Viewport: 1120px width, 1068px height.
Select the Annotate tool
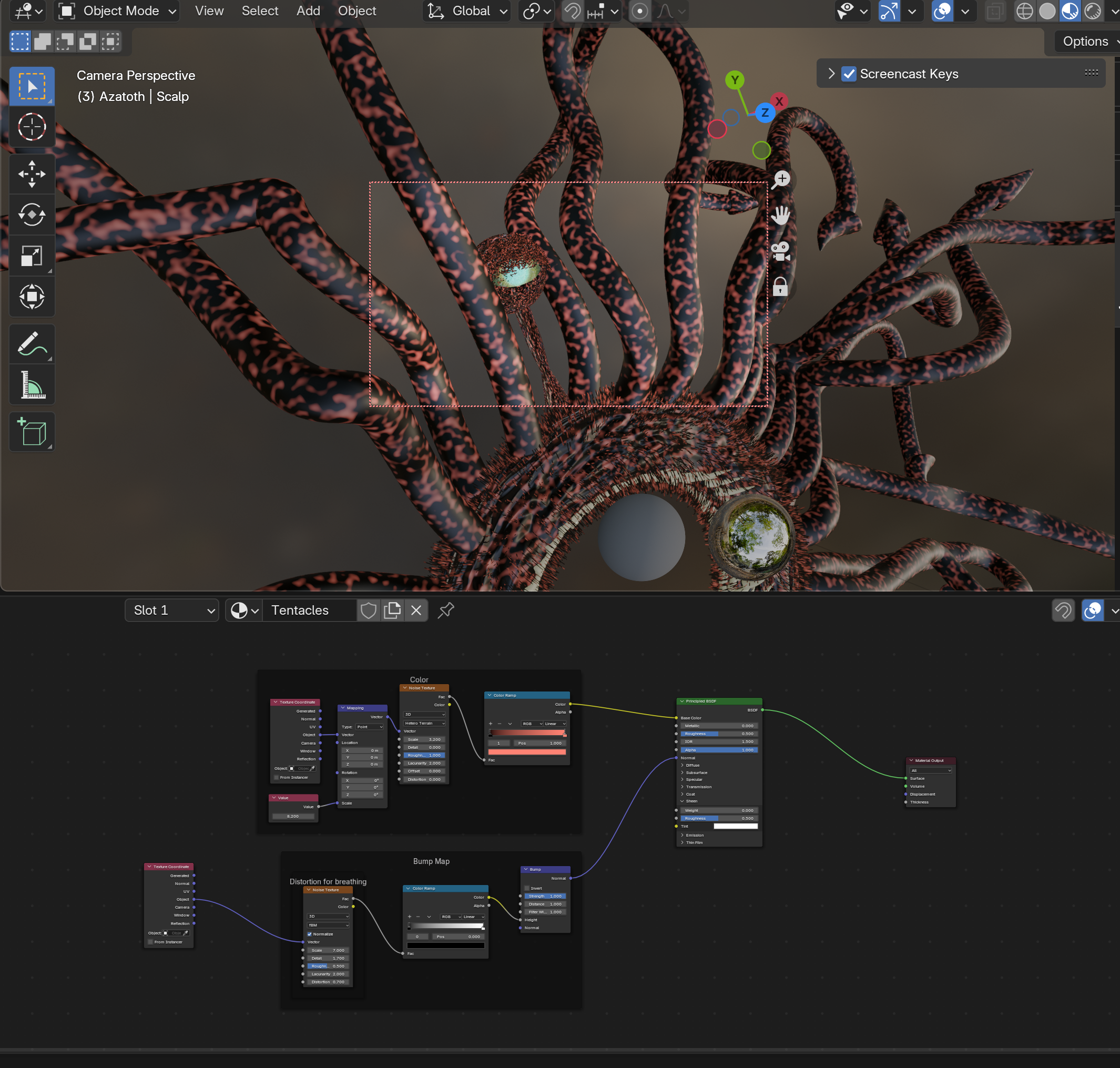(32, 344)
